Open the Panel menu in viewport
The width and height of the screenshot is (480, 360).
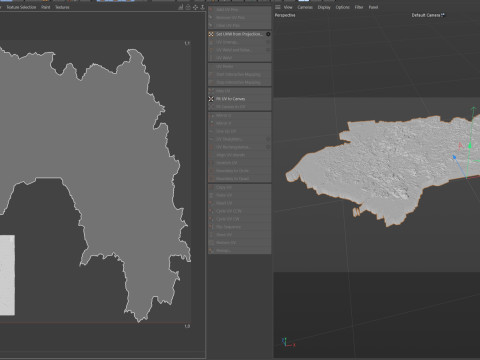[x=373, y=7]
